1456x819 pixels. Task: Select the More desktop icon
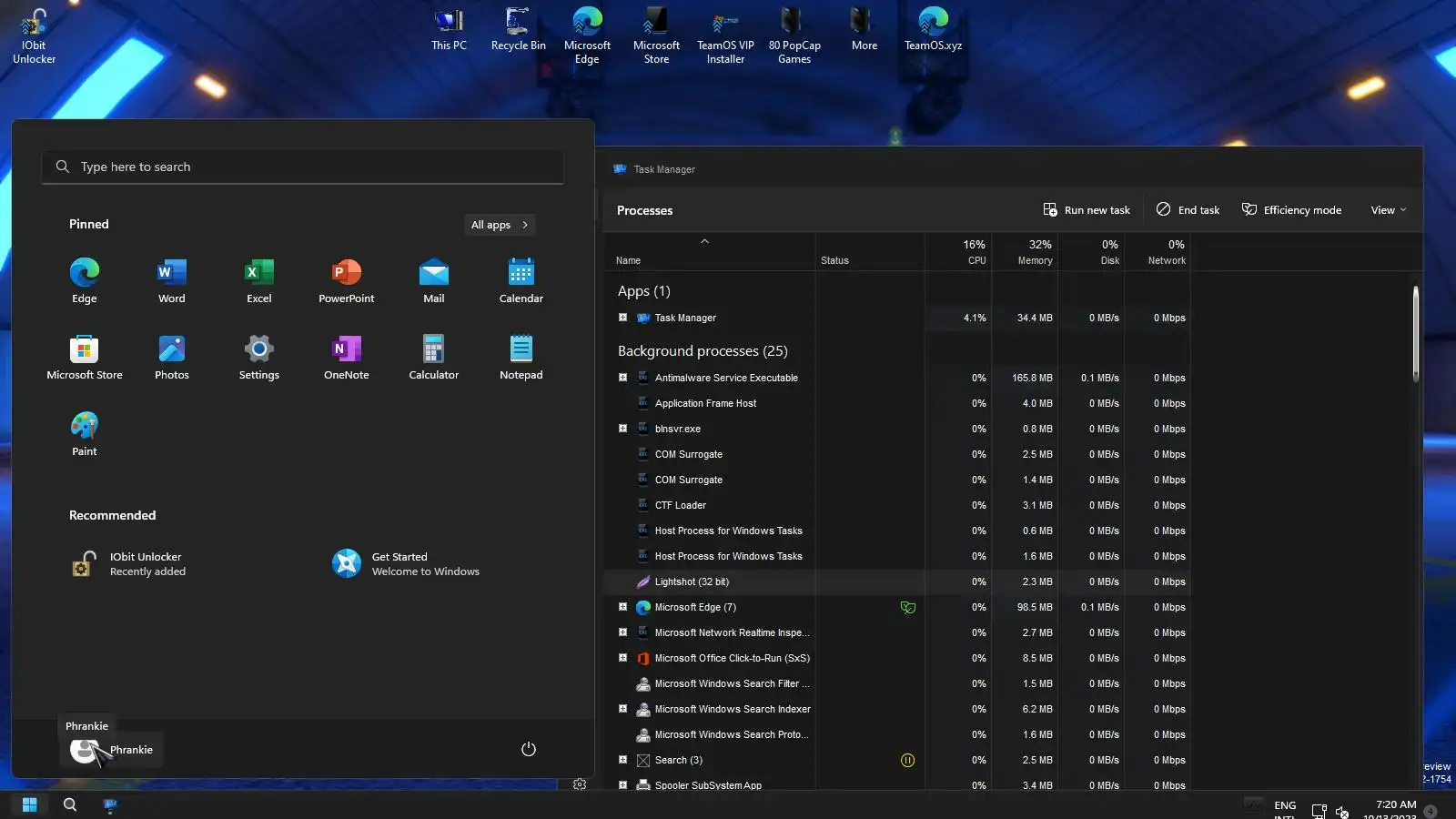click(864, 30)
